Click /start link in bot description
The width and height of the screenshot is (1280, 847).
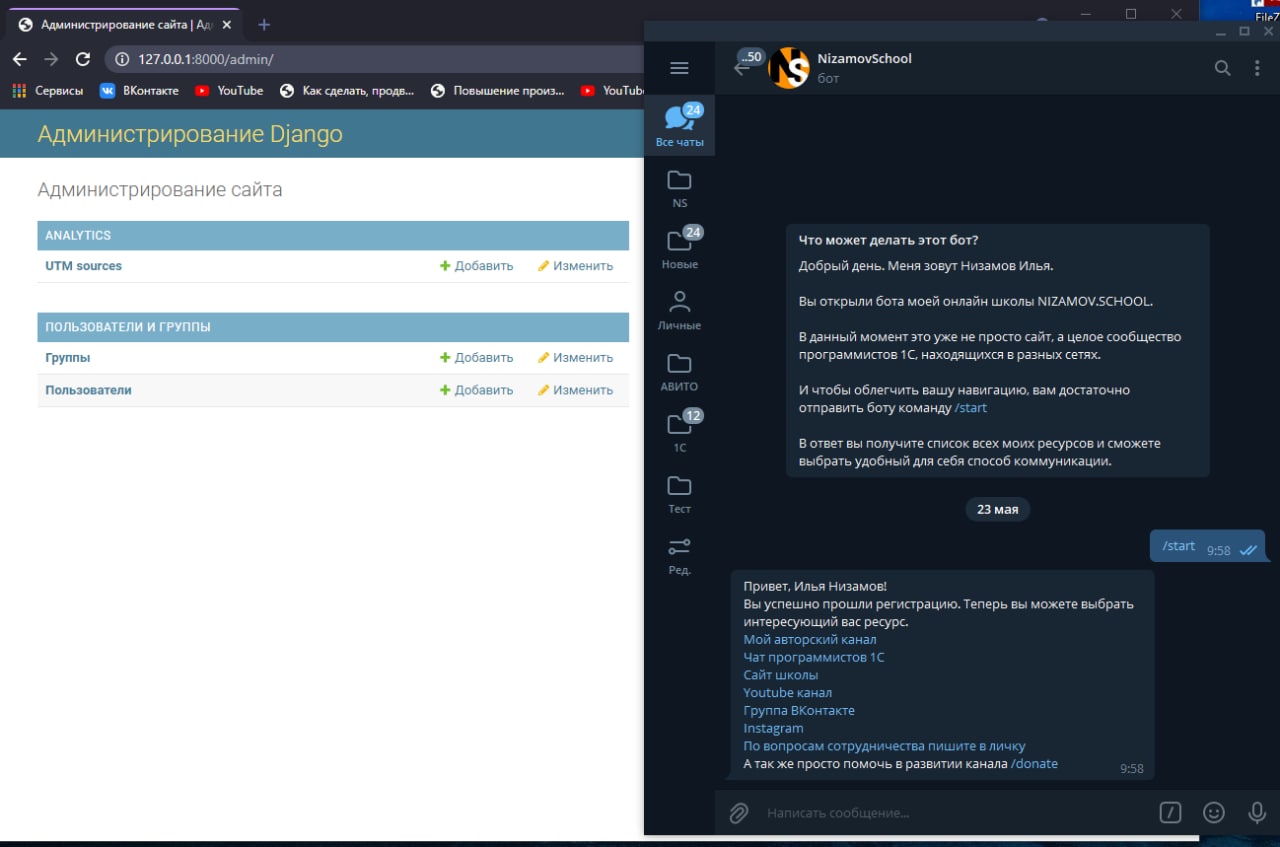tap(971, 408)
